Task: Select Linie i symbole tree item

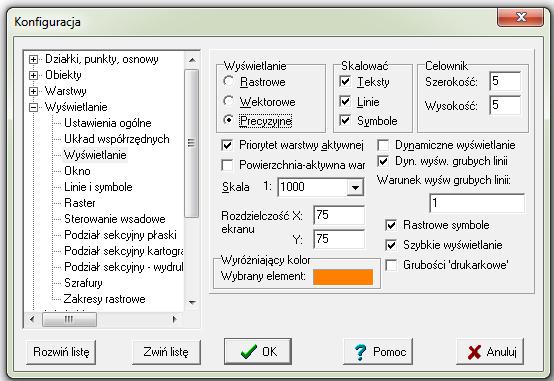Action: (x=98, y=187)
